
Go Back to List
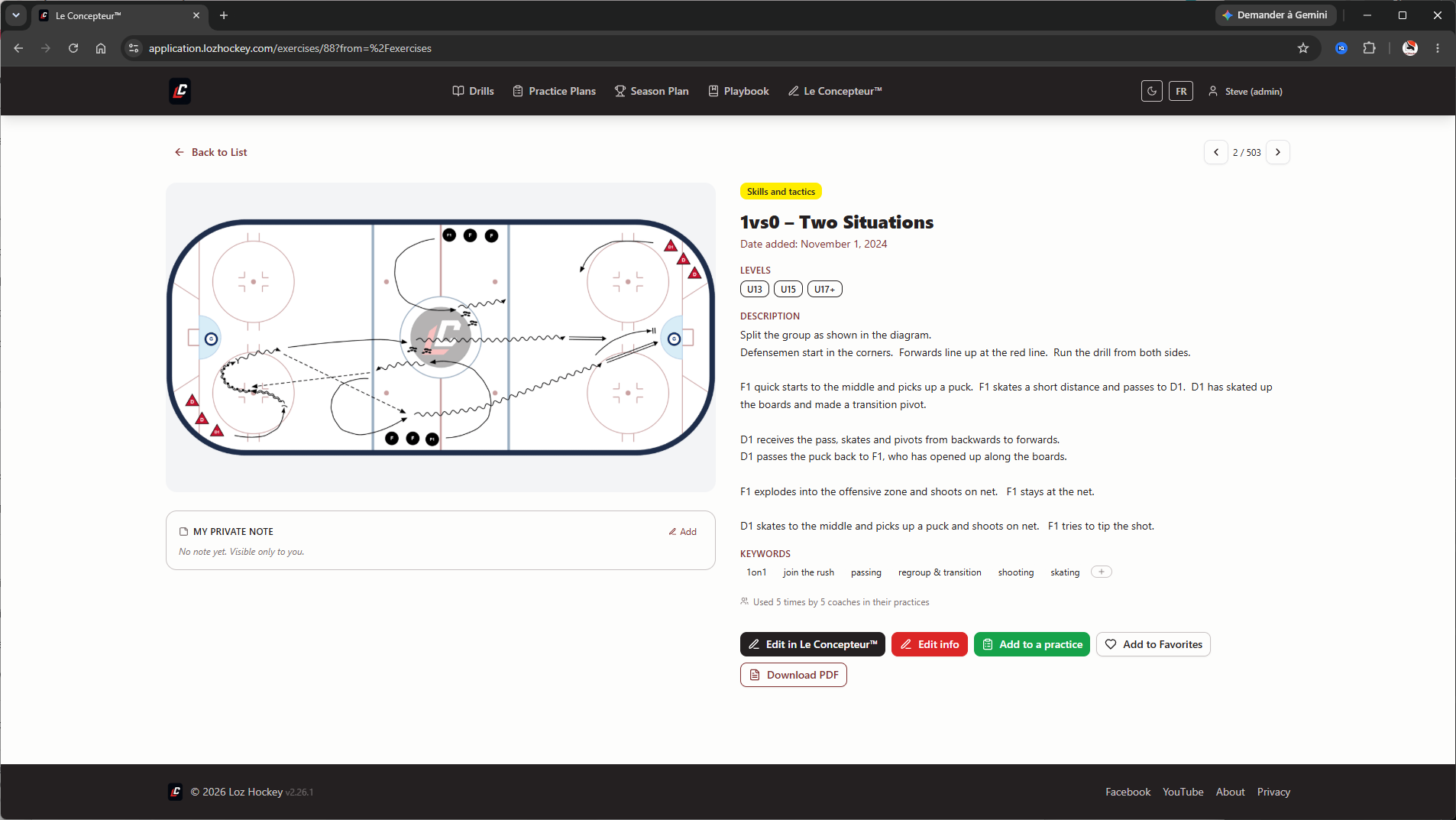point(211,152)
